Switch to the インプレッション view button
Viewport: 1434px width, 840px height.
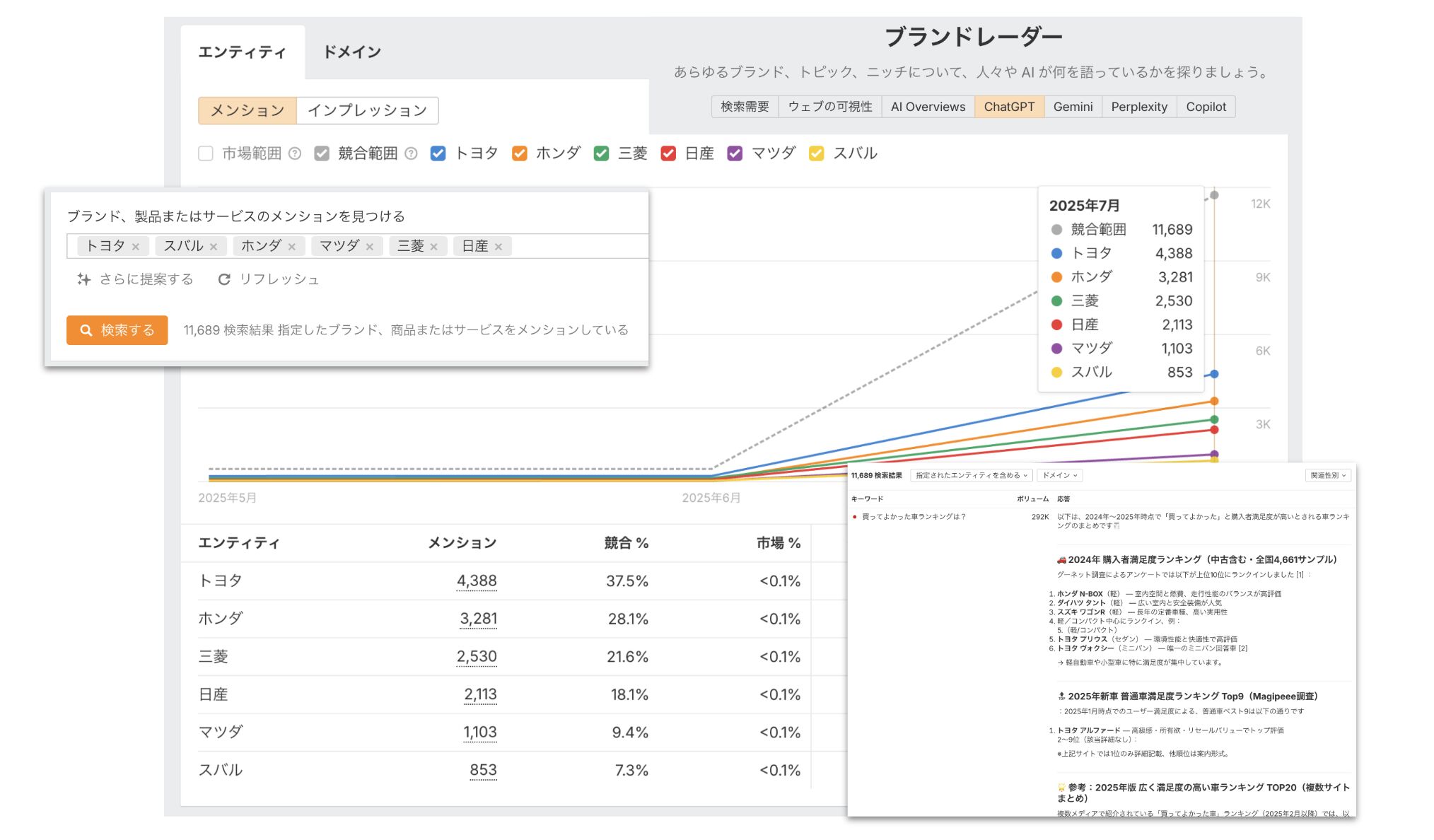pyautogui.click(x=367, y=110)
